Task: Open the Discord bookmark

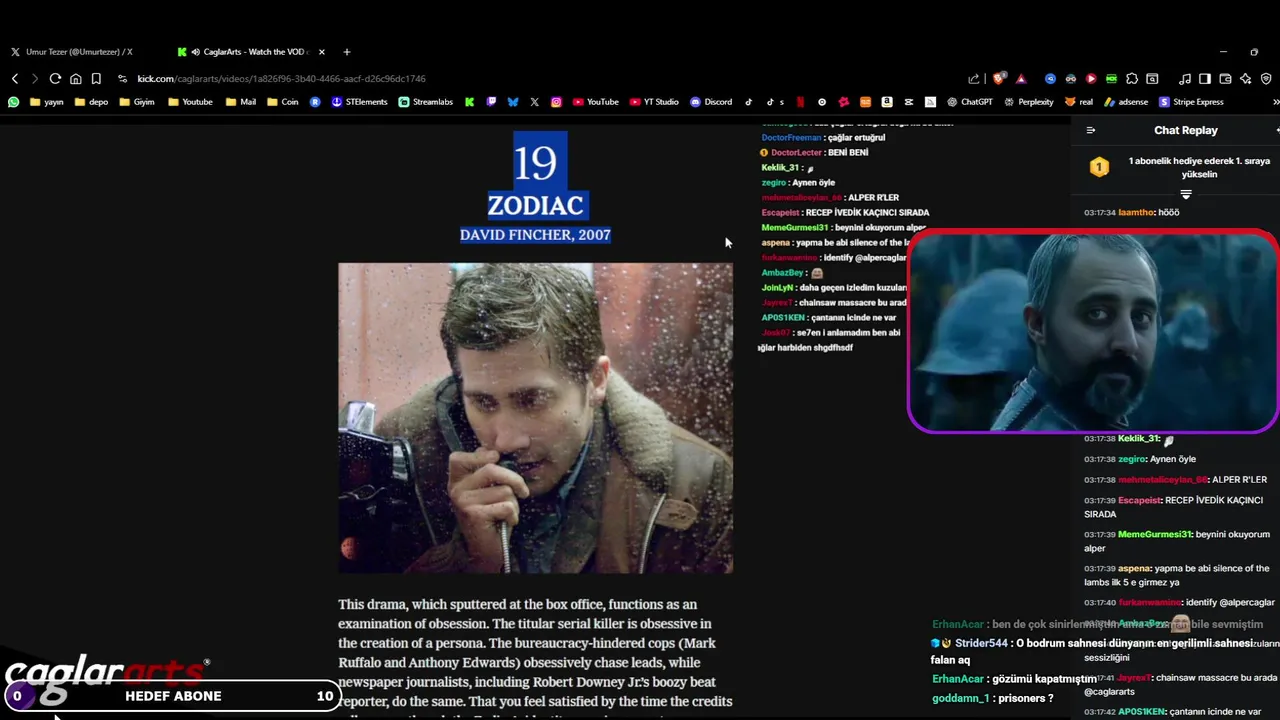Action: pos(711,102)
